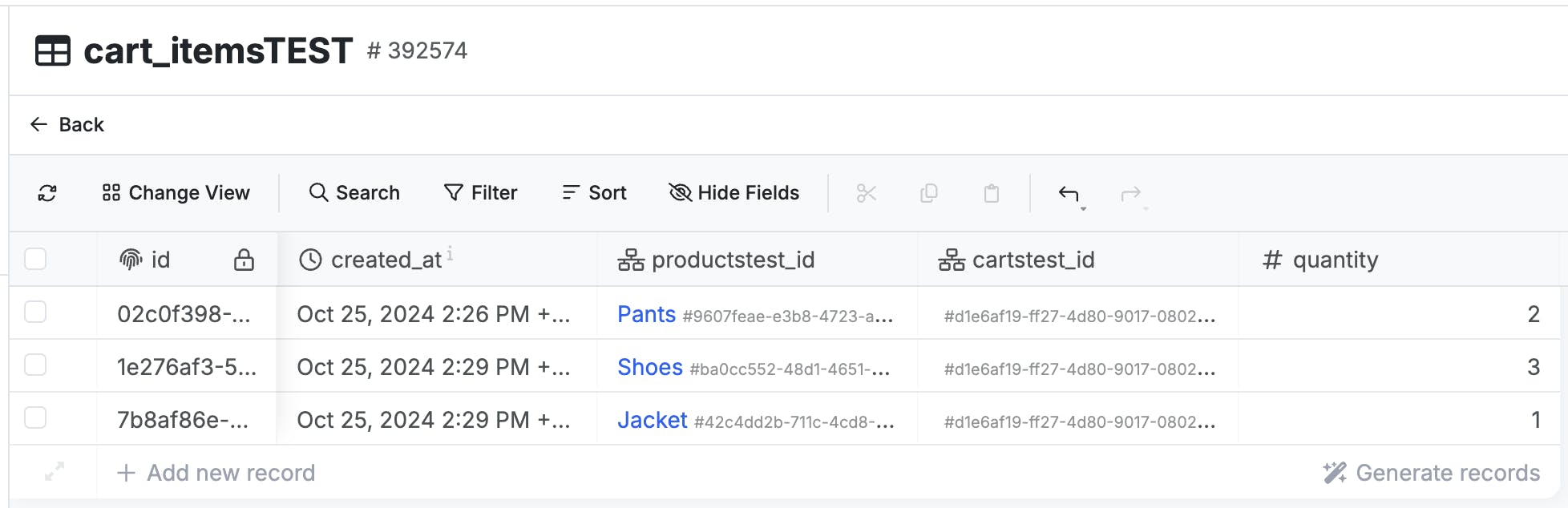Viewport: 1568px width, 508px height.
Task: Click the lock icon in id column
Action: [244, 260]
